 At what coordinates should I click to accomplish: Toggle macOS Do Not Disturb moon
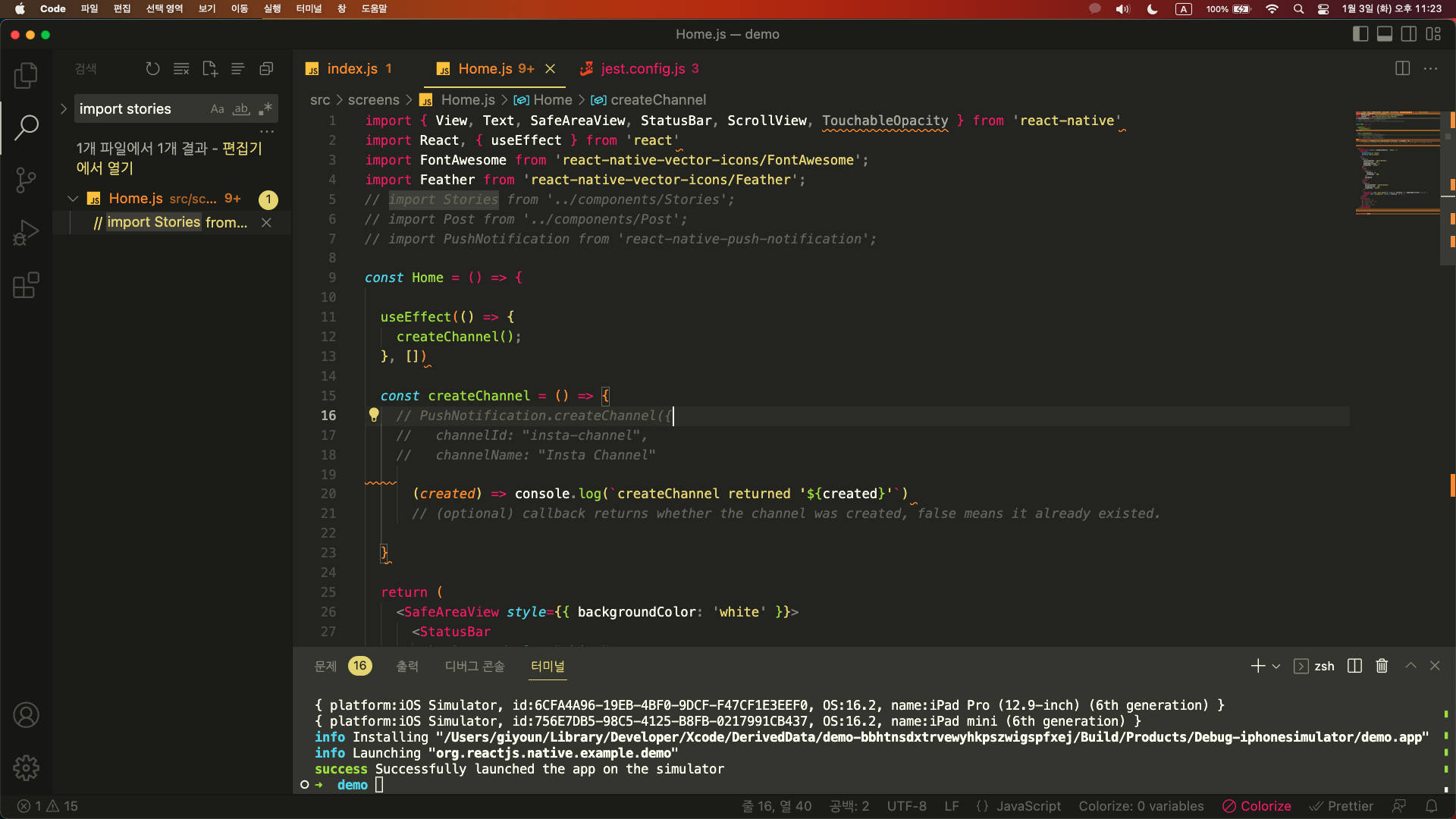[x=1152, y=9]
